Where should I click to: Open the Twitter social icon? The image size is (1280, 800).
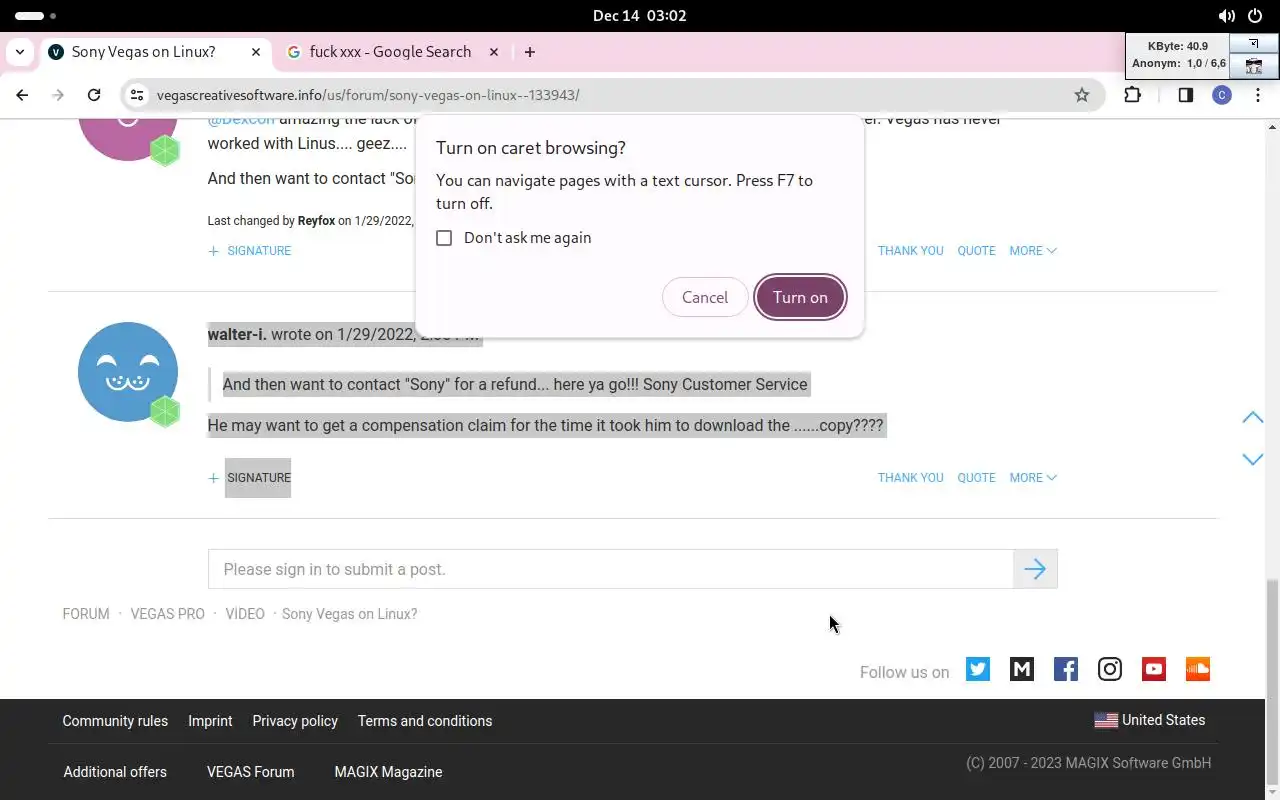(x=978, y=669)
